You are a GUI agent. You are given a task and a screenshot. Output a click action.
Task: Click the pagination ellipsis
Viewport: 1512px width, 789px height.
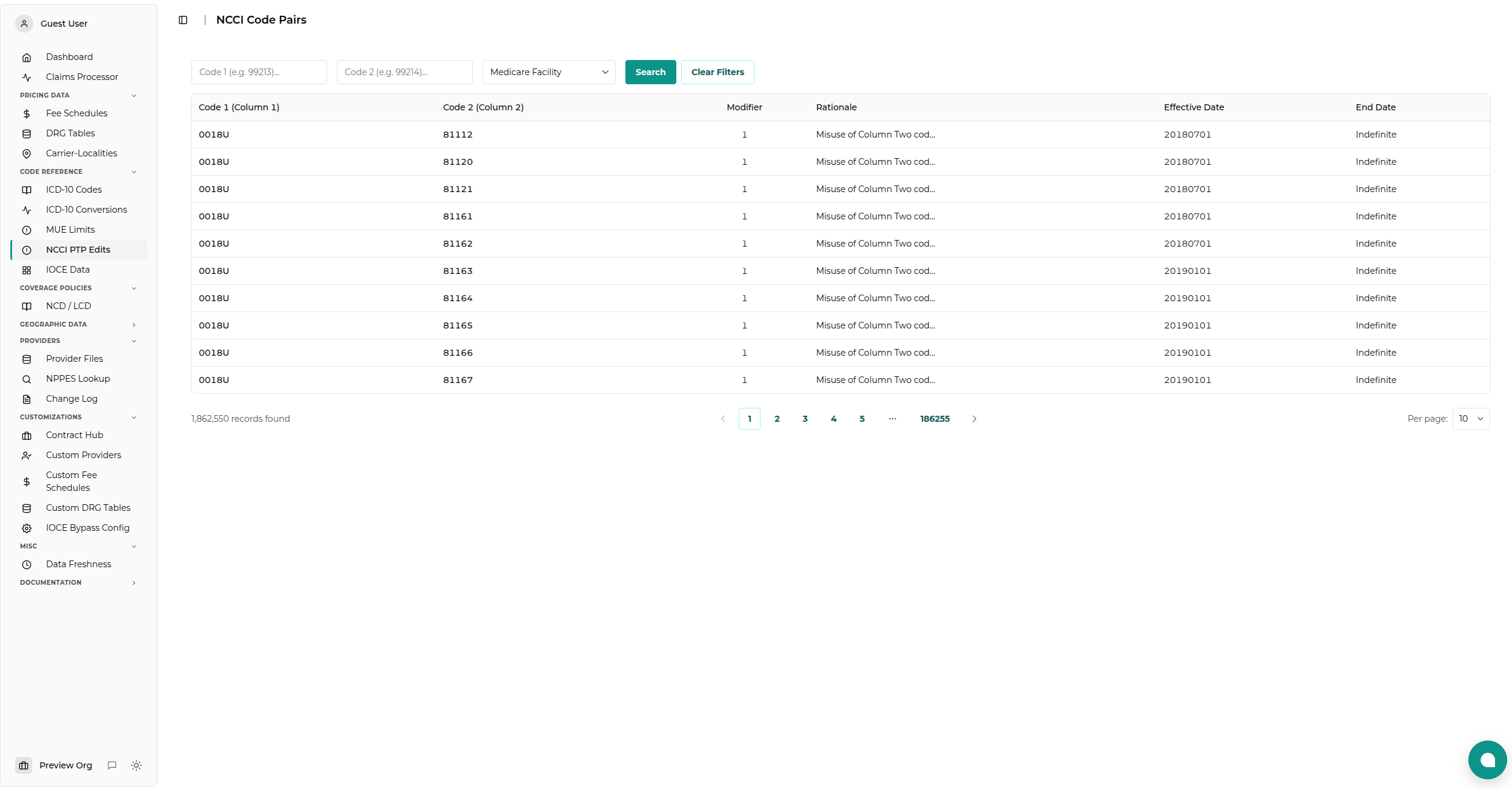[x=892, y=419]
